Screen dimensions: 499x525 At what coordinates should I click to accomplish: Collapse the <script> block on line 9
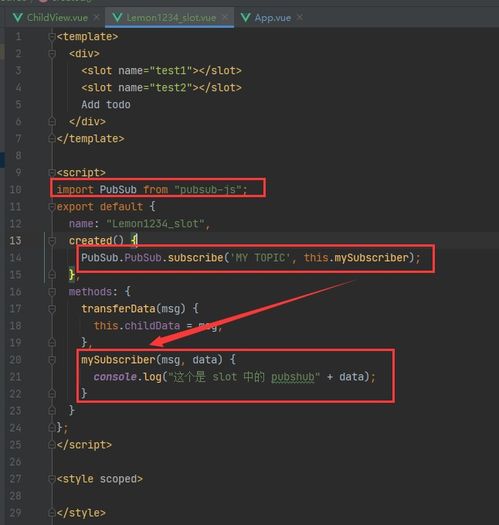click(x=52, y=173)
